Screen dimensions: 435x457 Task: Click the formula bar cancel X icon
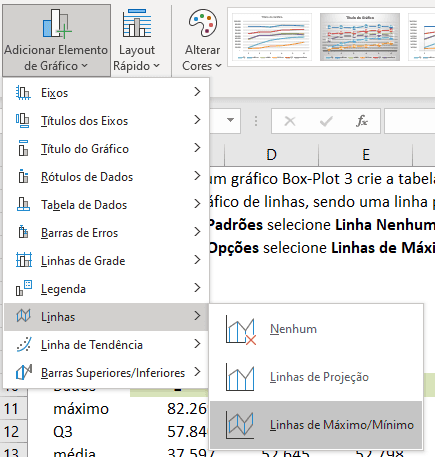click(290, 121)
